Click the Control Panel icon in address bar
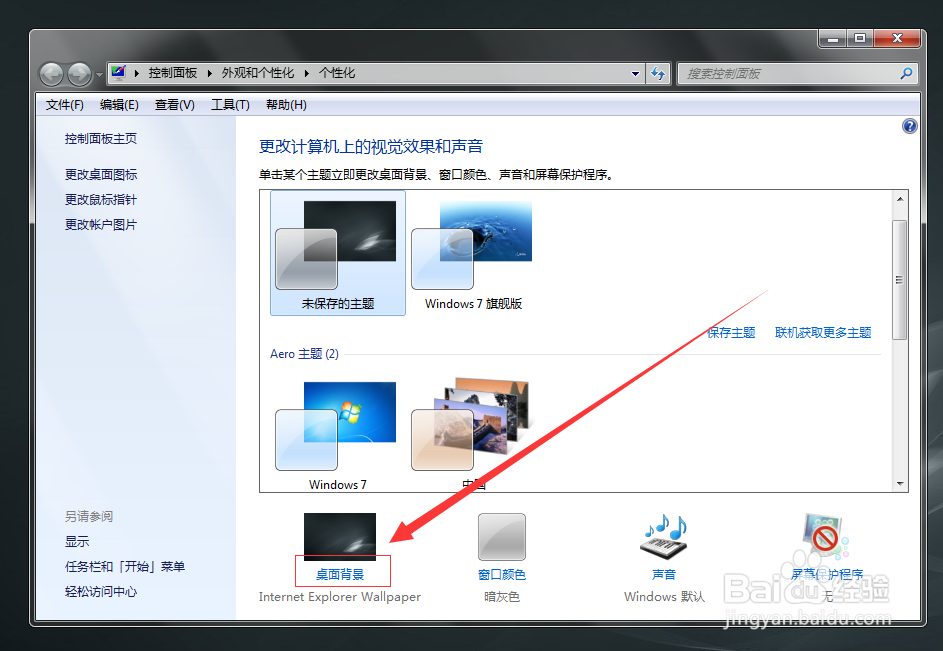The image size is (943, 651). coord(118,73)
